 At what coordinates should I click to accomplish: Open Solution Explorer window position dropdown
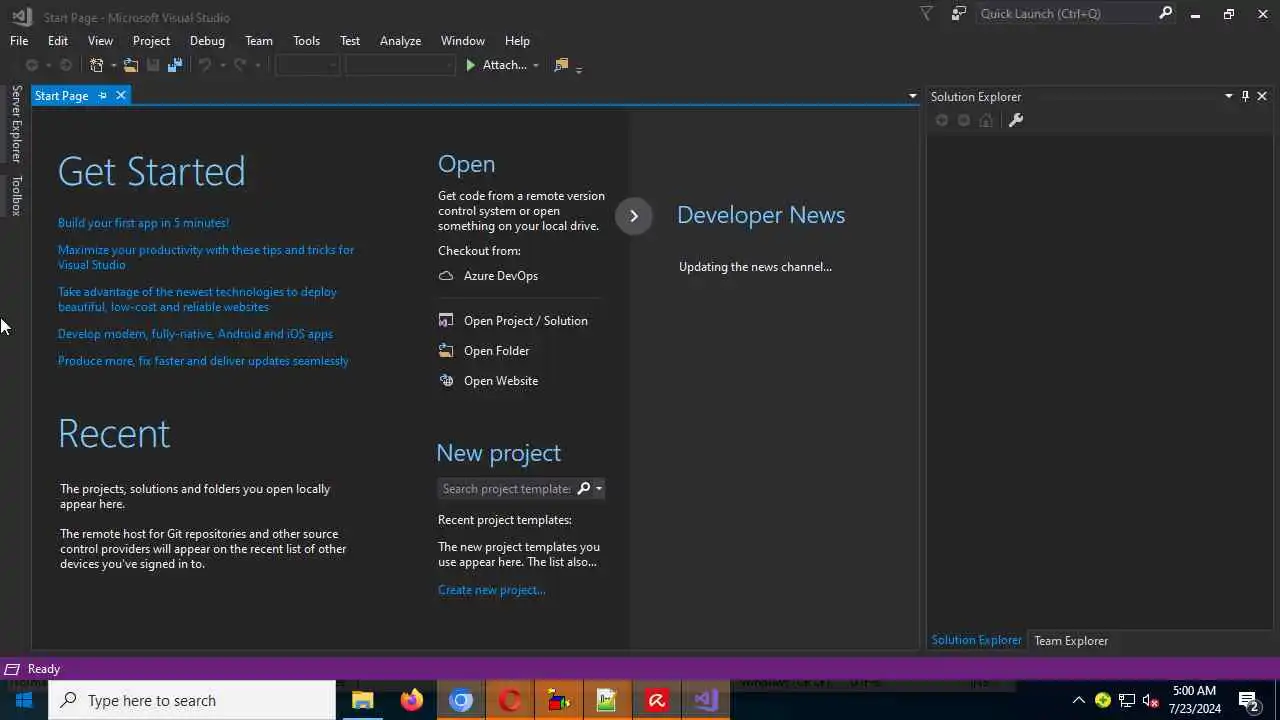pos(1229,96)
